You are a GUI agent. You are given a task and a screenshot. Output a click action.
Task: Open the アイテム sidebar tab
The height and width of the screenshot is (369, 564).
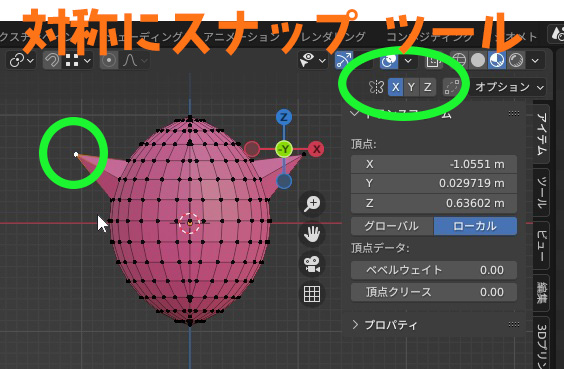(x=541, y=134)
